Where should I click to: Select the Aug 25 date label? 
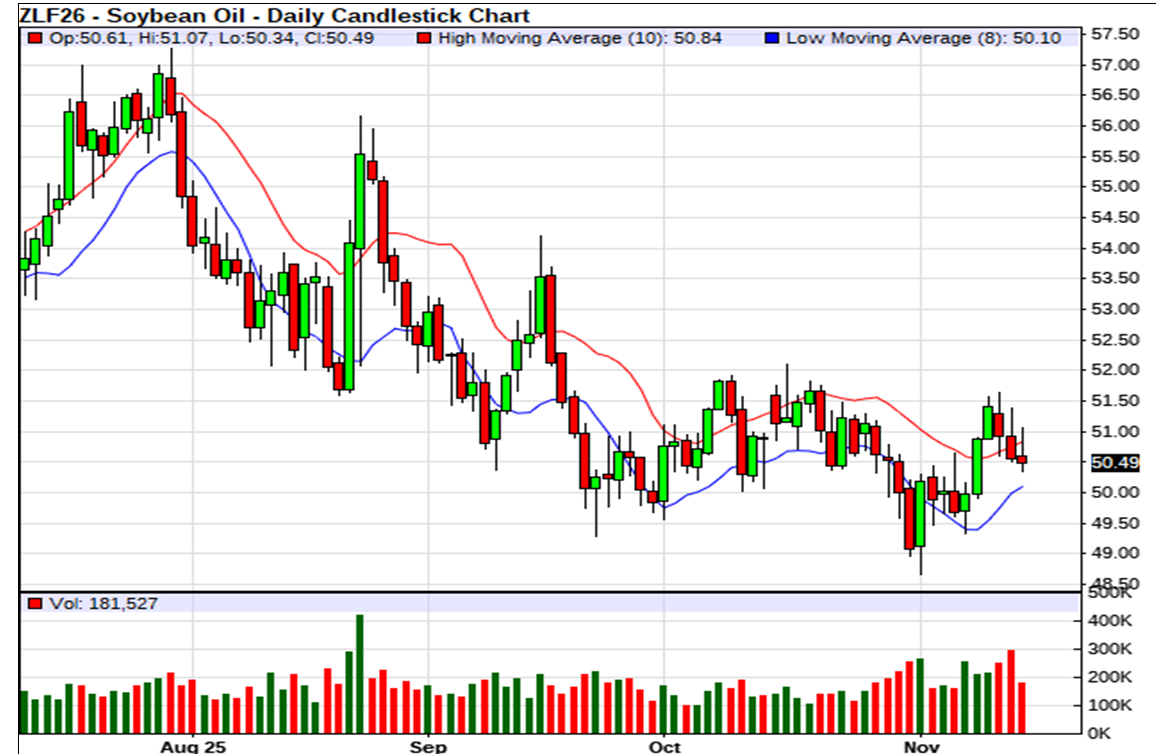pos(194,746)
